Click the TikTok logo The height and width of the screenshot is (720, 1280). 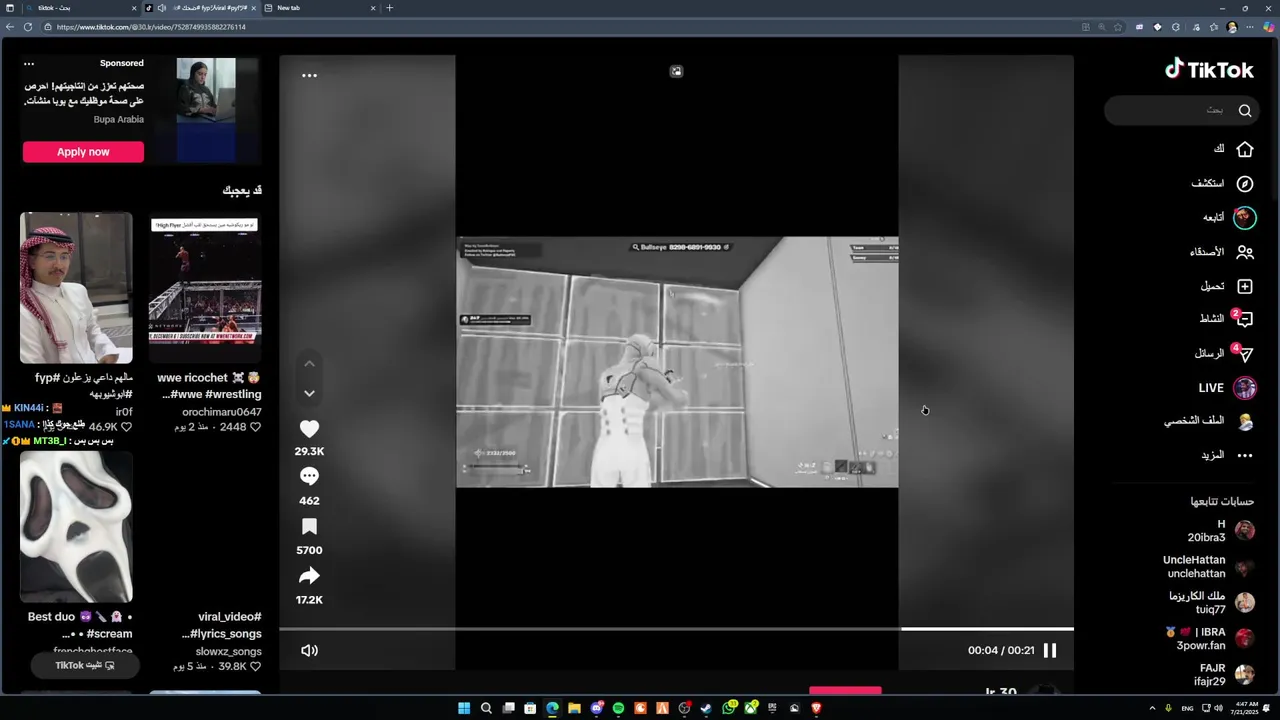pos(1209,69)
